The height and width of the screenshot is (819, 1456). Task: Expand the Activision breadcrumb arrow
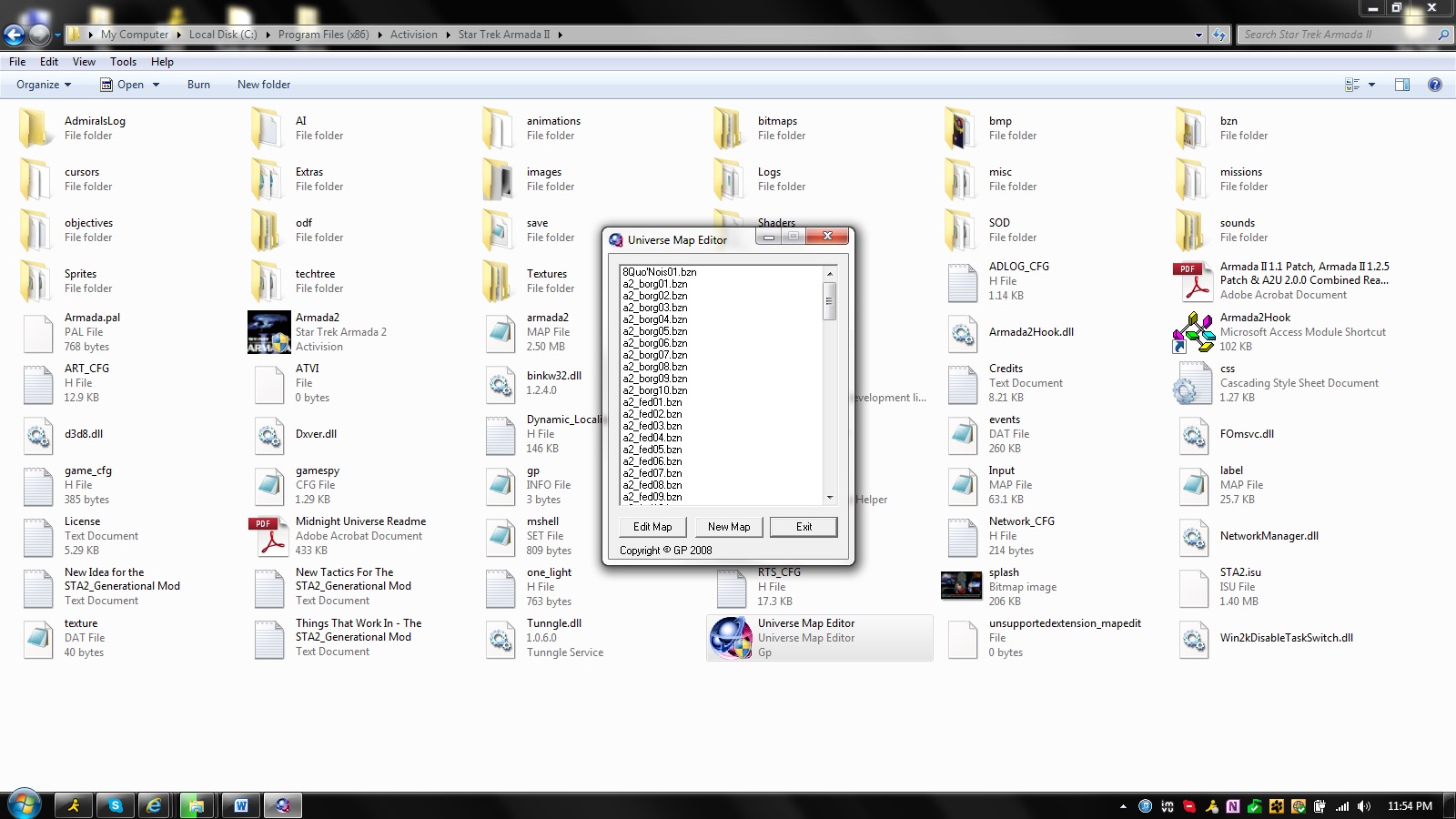pos(448,35)
